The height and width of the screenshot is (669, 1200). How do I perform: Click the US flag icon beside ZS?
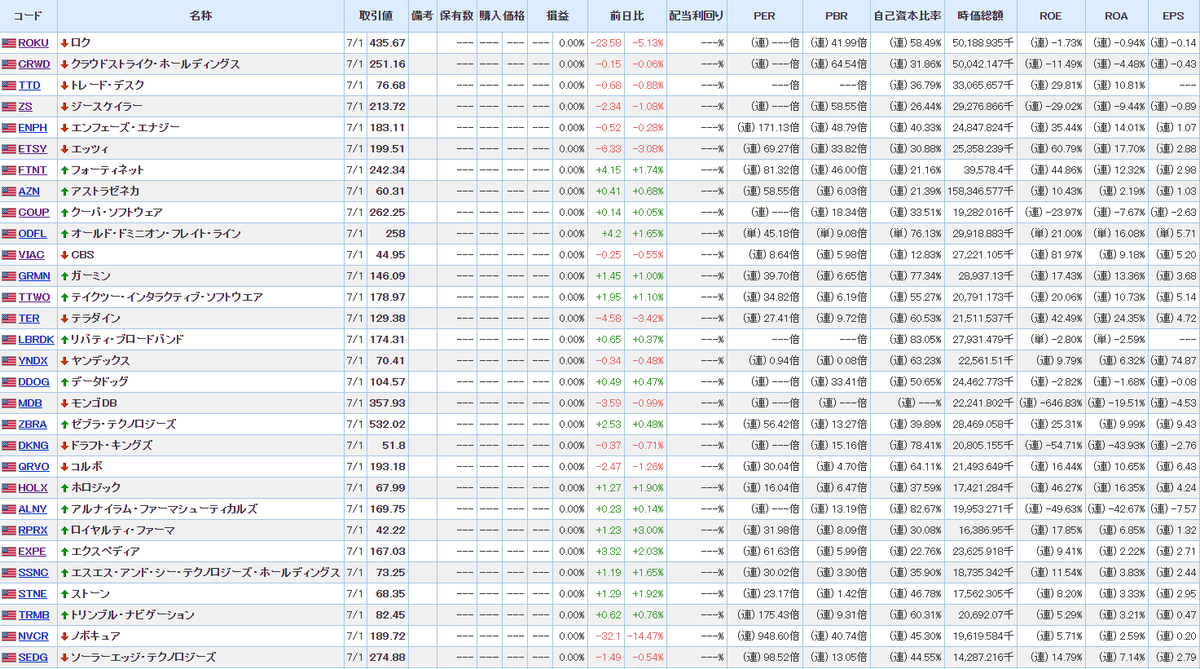point(9,107)
